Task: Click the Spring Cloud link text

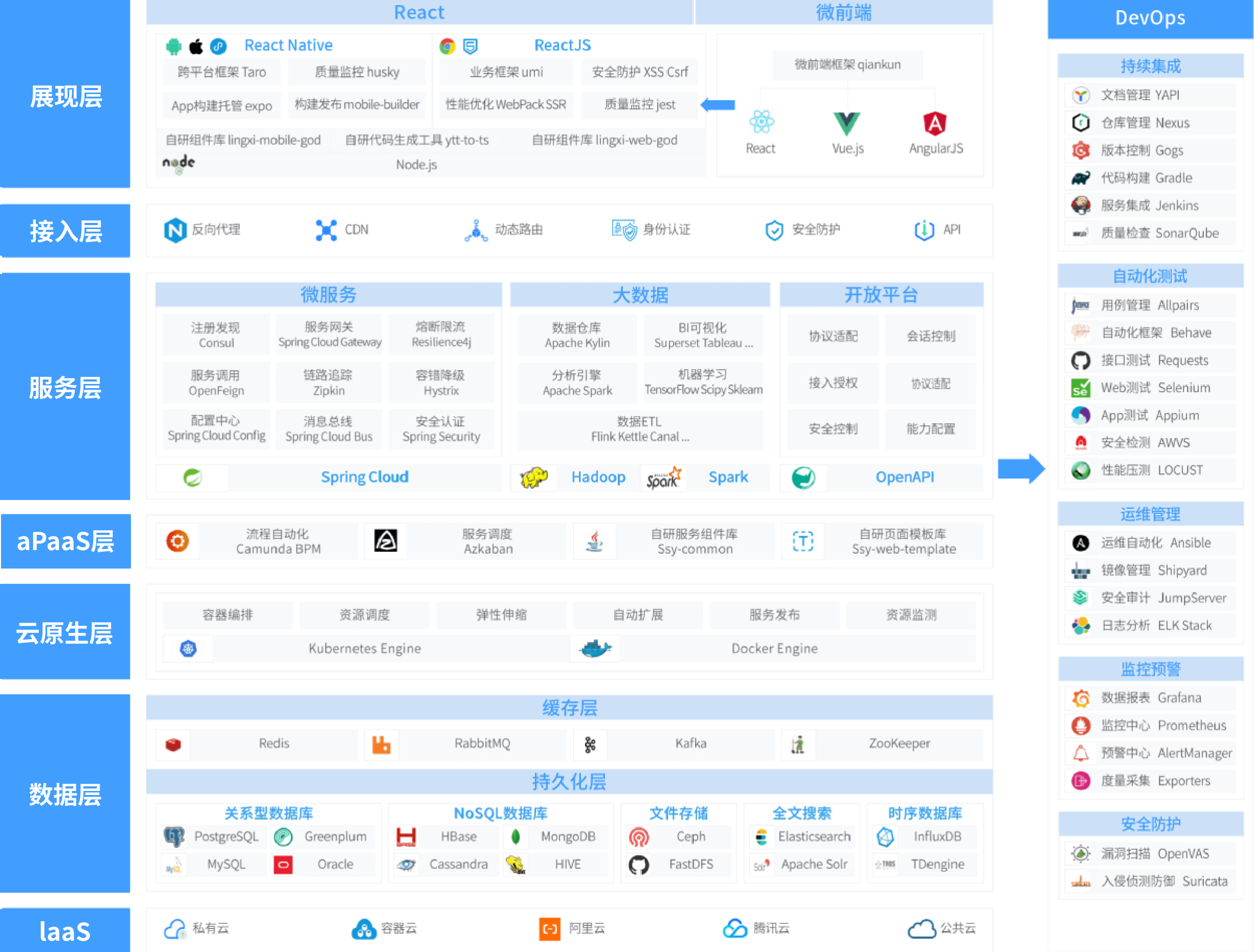Action: tap(365, 477)
